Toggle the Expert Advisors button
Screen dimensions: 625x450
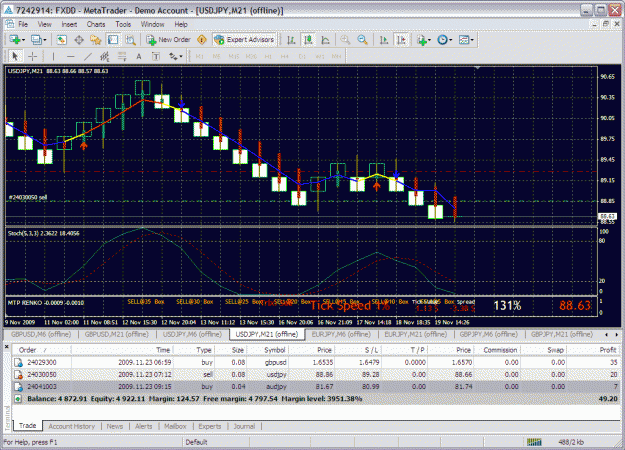tap(245, 40)
